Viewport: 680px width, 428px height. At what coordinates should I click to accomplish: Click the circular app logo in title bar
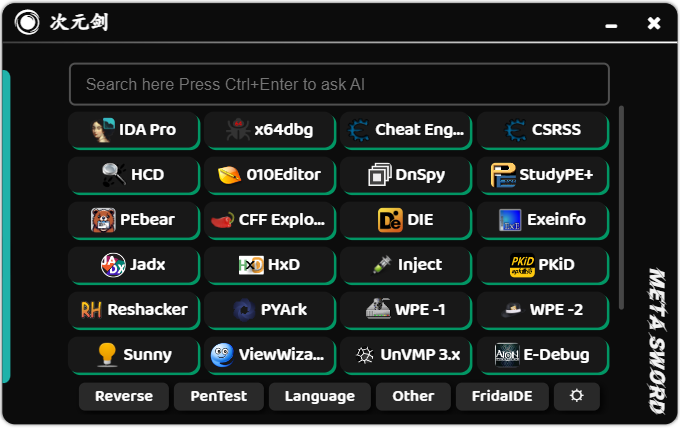coord(27,22)
